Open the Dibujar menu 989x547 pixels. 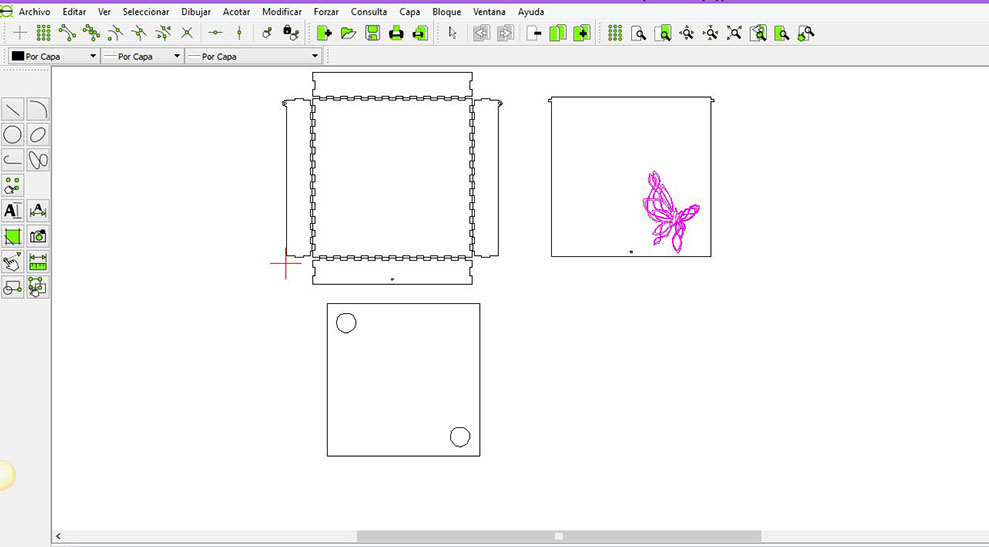coord(196,11)
